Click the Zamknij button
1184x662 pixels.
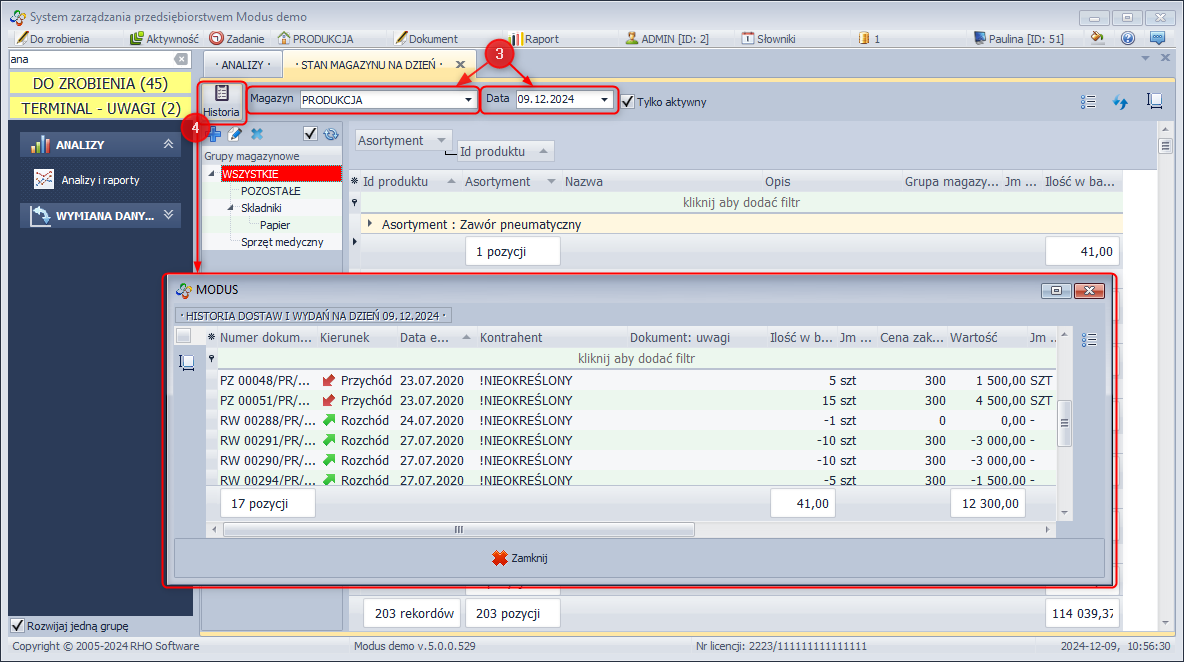(x=520, y=558)
